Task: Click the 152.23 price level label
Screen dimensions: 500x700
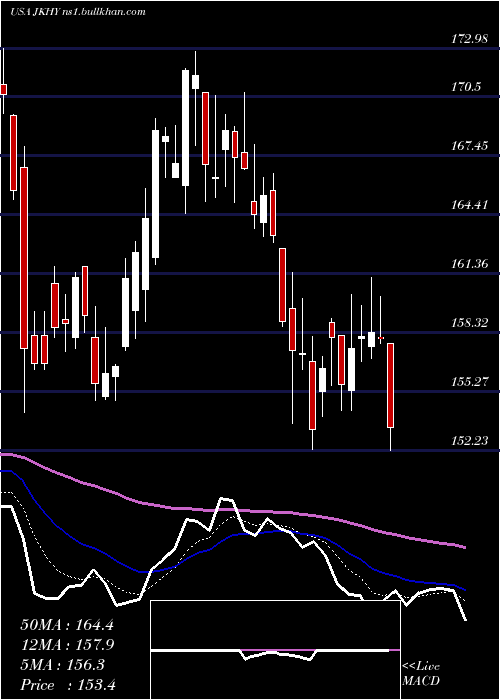Action: (468, 441)
